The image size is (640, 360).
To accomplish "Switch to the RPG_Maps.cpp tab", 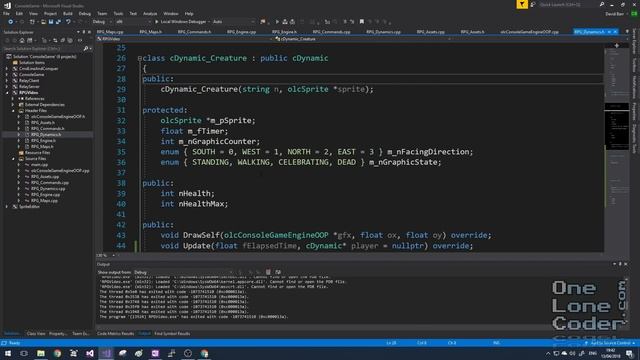I will click(110, 32).
